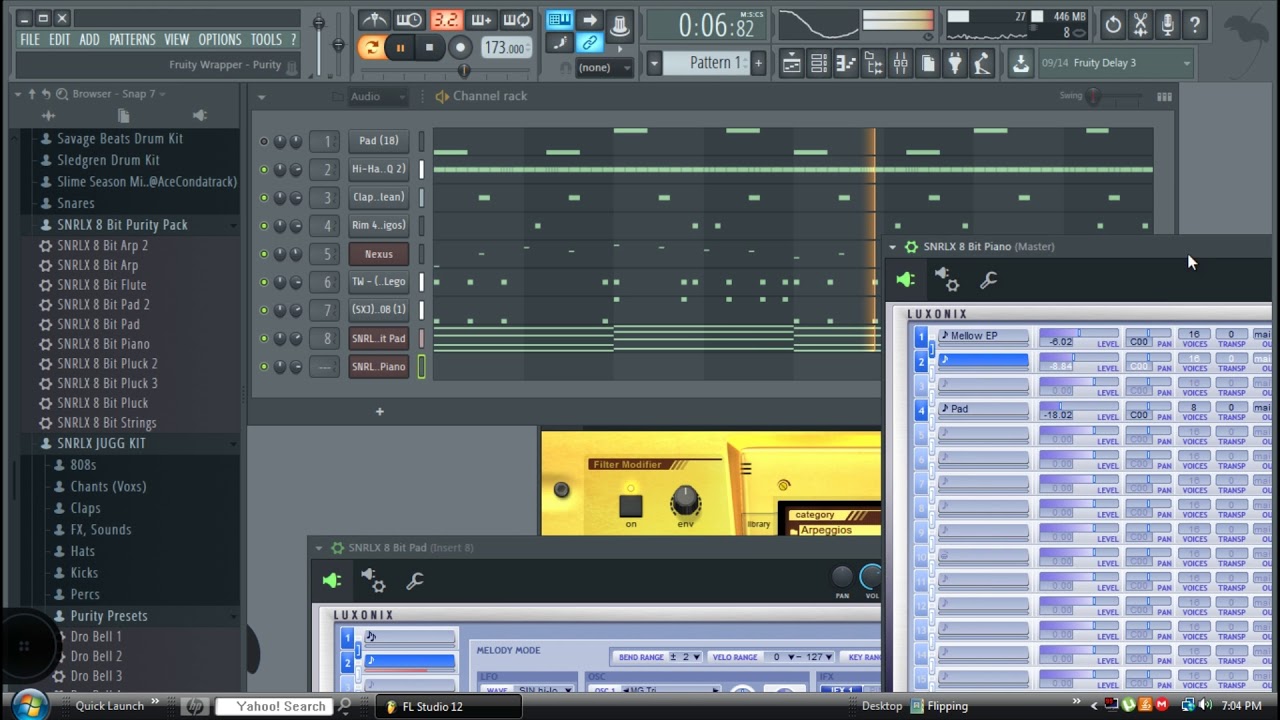Open the SNRLX 8 Bit Piano window menu arrow
This screenshot has height=720, width=1280.
pos(893,247)
